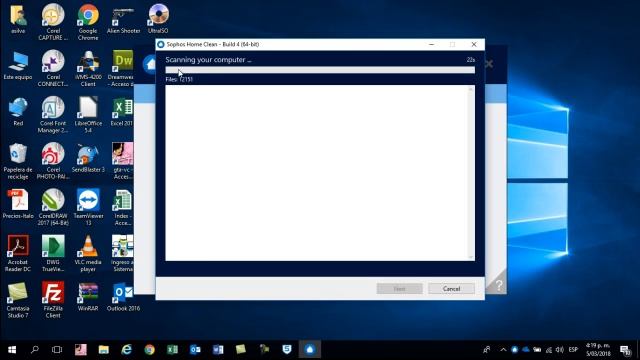Click inside the empty scan results list
This screenshot has width=640, height=360.
coord(316,173)
